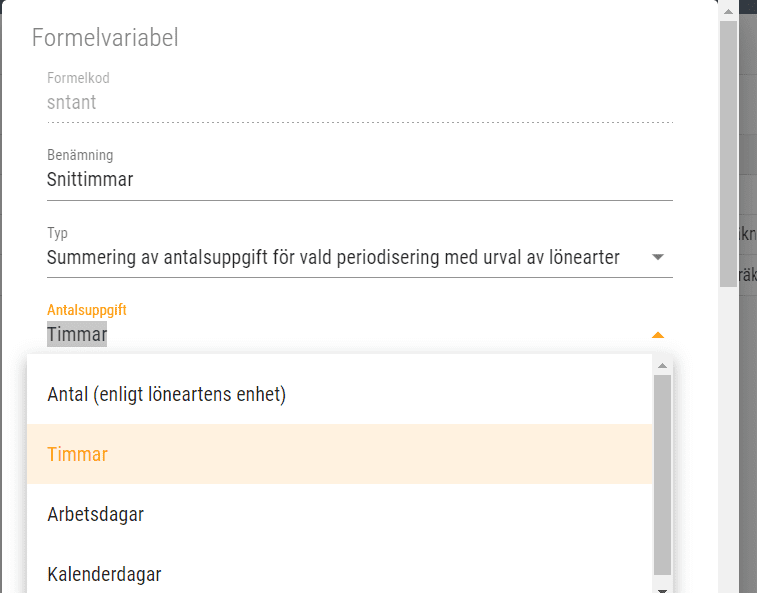757x593 pixels.
Task: Collapse the Antalsuppgift list using the orange arrow
Action: [x=658, y=335]
